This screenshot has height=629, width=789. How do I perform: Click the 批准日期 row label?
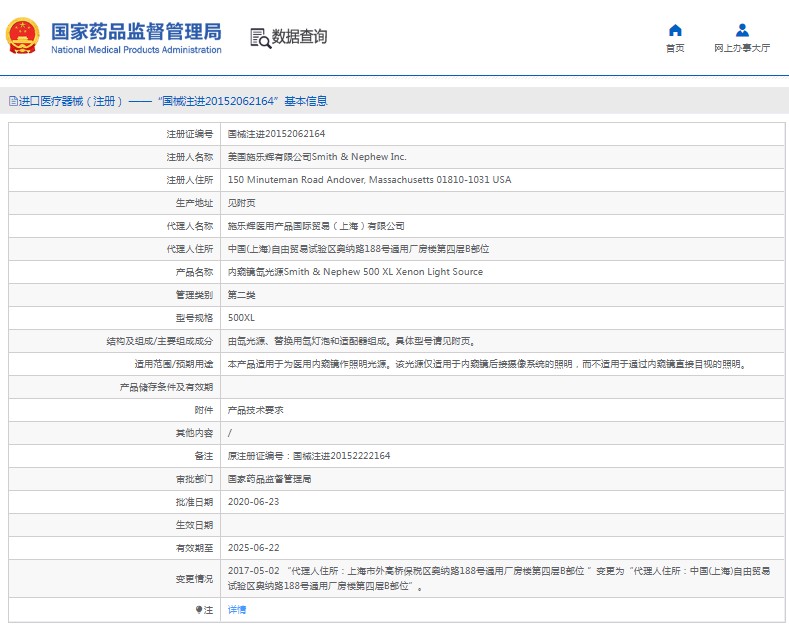194,502
